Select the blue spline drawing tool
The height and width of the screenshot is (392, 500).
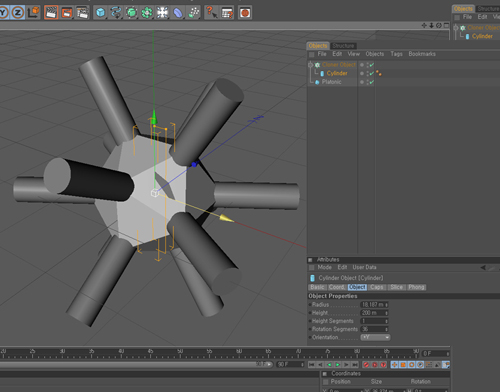coord(116,13)
